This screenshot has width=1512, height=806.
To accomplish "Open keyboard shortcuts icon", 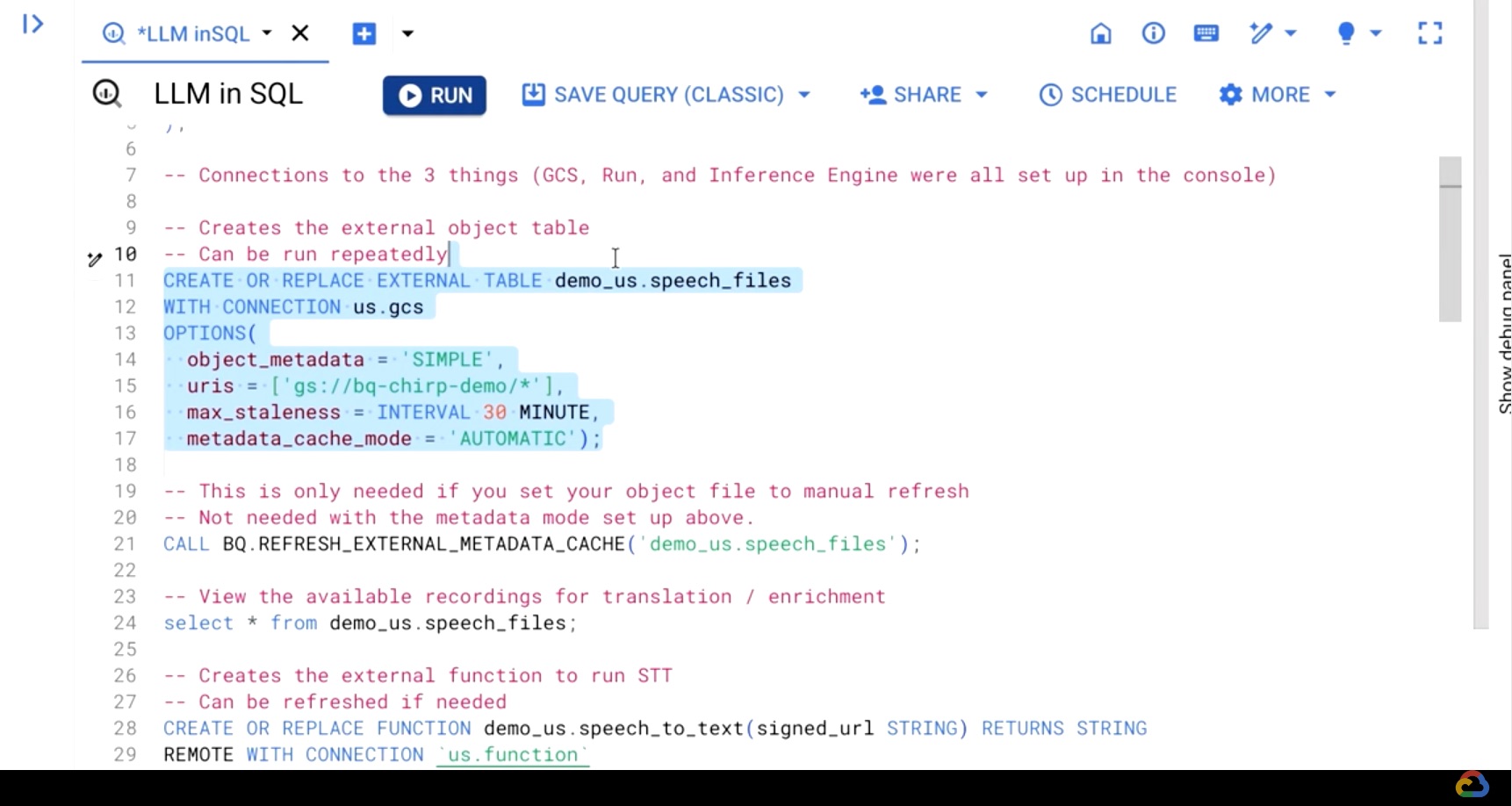I will (x=1206, y=33).
